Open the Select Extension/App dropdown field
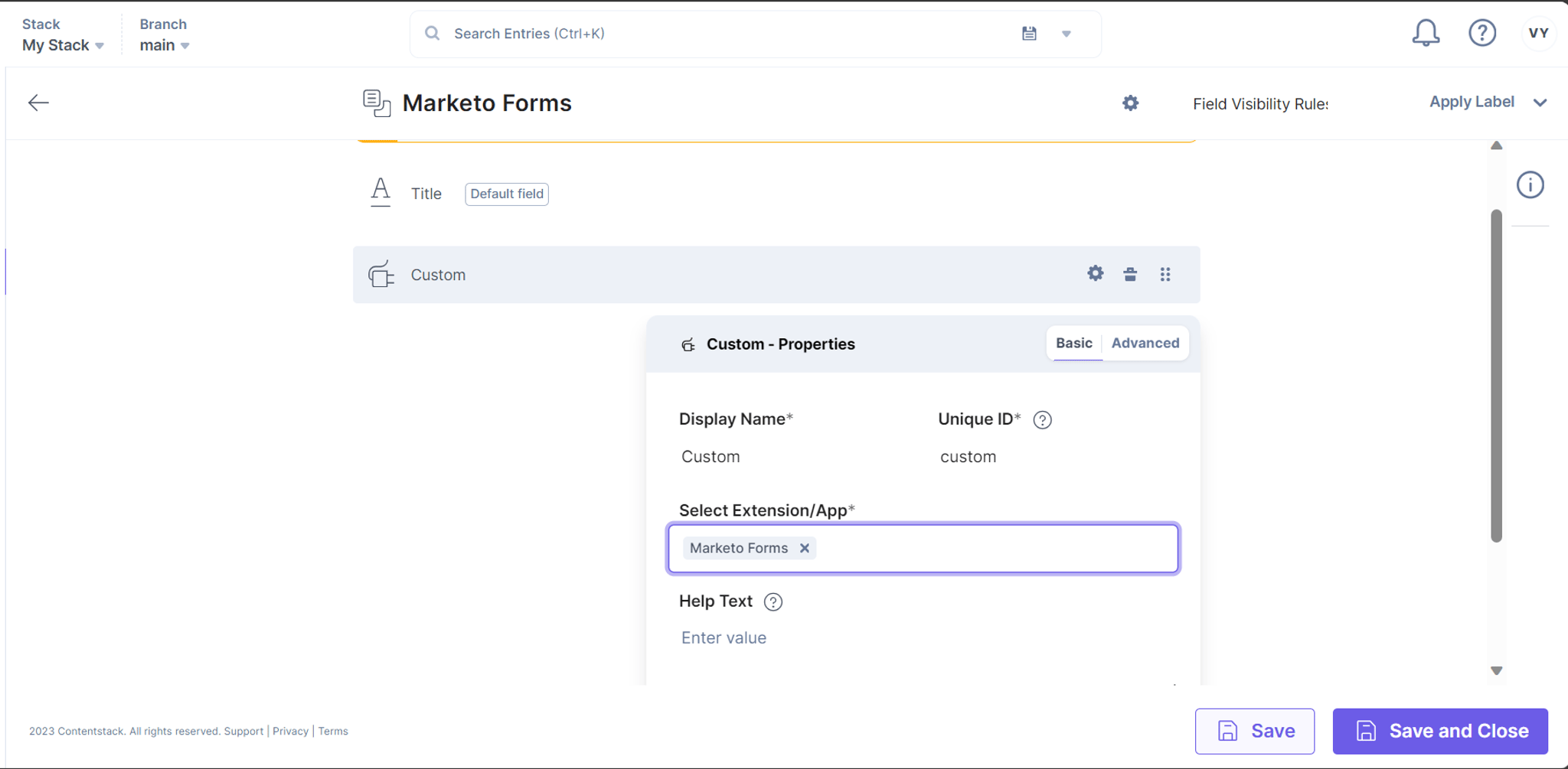Screen dimensions: 1568x769 923,548
